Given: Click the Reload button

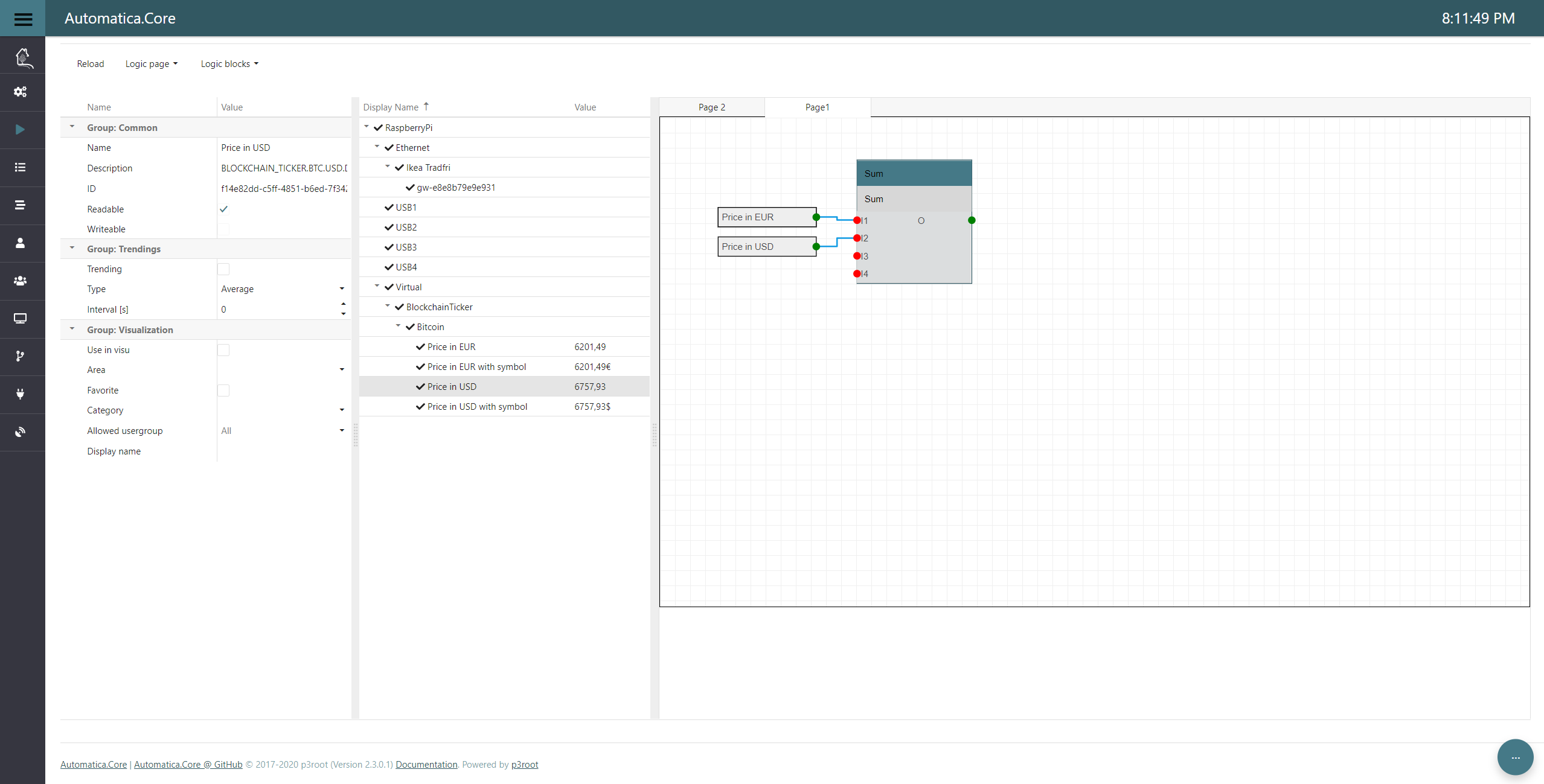Looking at the screenshot, I should [x=91, y=64].
